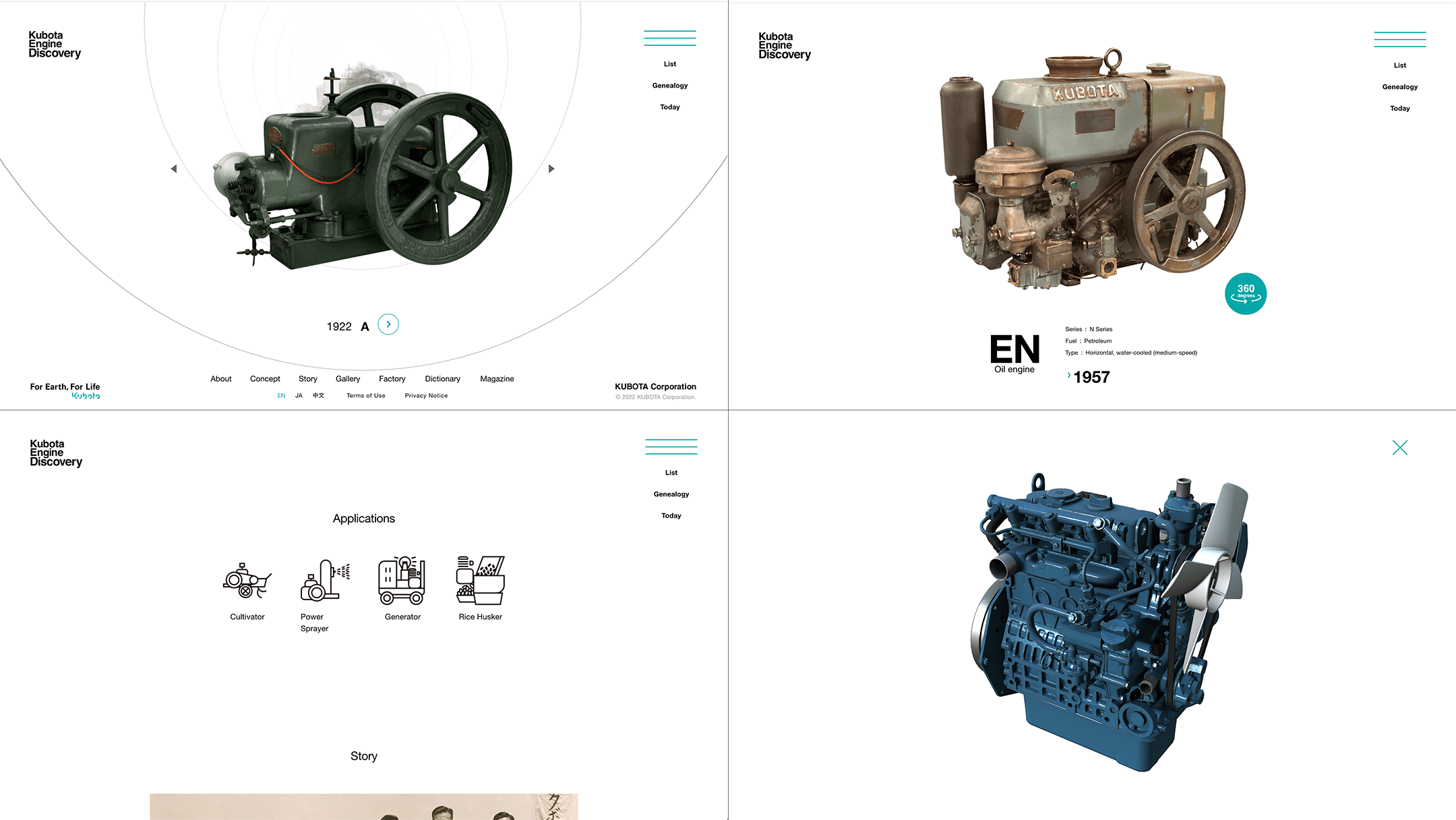This screenshot has width=1456, height=820.
Task: Click the Power Sprayer icon
Action: (x=324, y=581)
